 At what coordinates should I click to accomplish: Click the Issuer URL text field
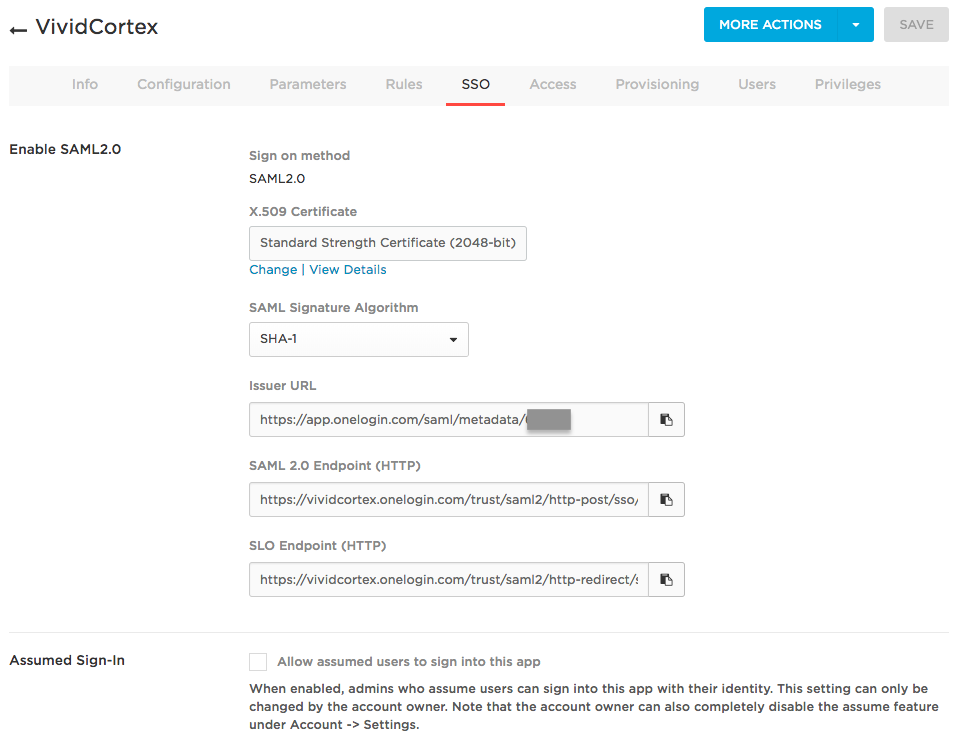tap(448, 420)
